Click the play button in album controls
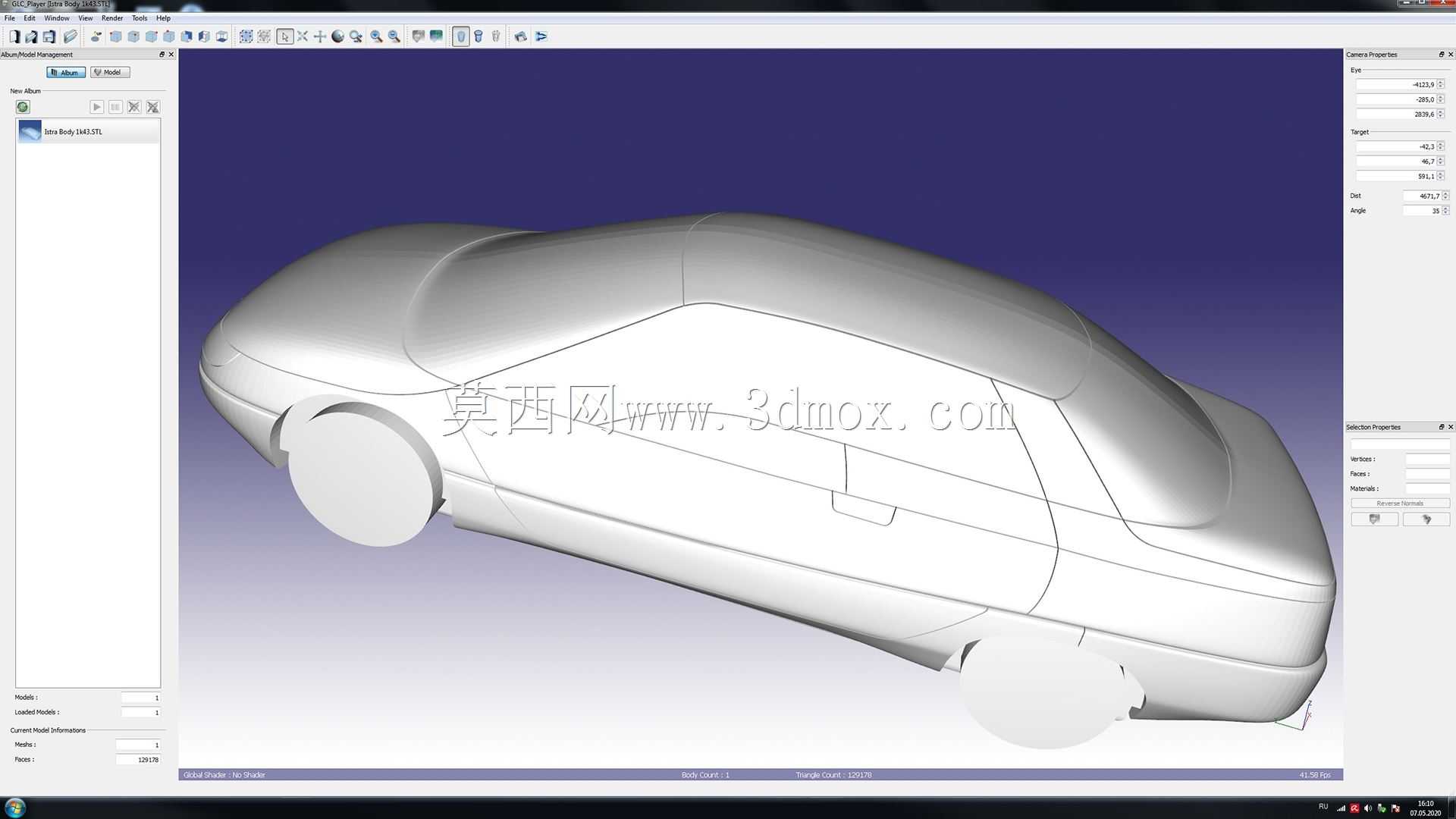 coord(96,107)
